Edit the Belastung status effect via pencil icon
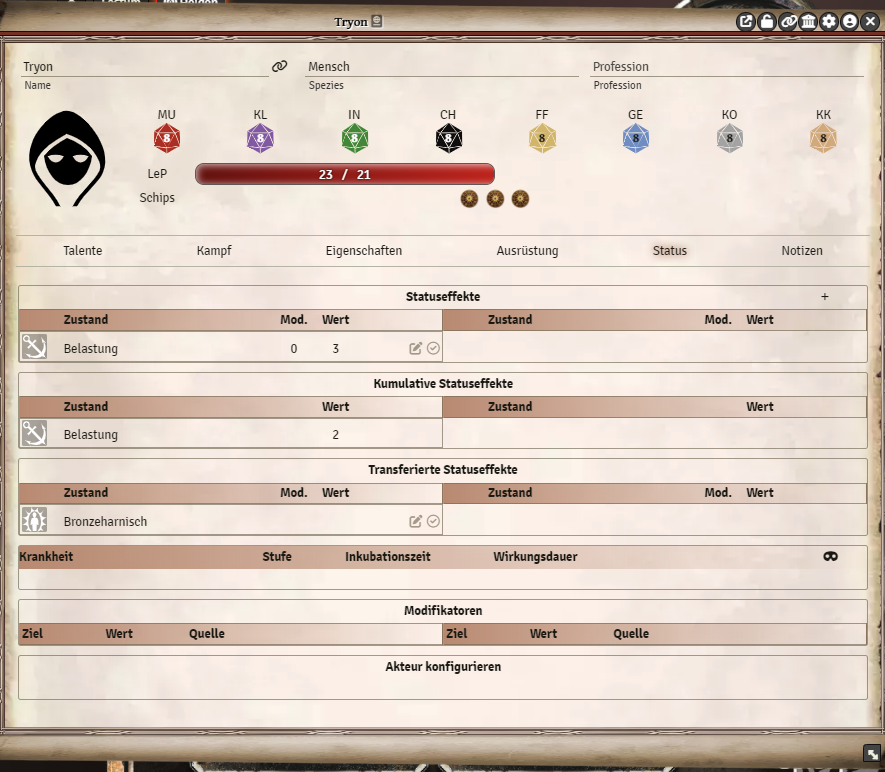885x772 pixels. click(415, 347)
